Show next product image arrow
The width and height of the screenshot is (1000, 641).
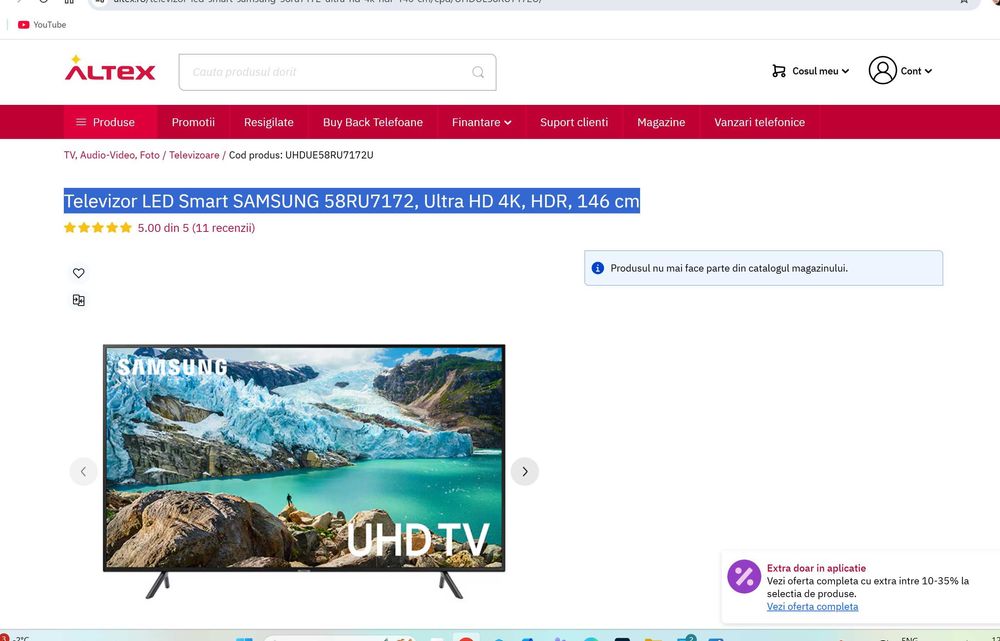pyautogui.click(x=524, y=471)
